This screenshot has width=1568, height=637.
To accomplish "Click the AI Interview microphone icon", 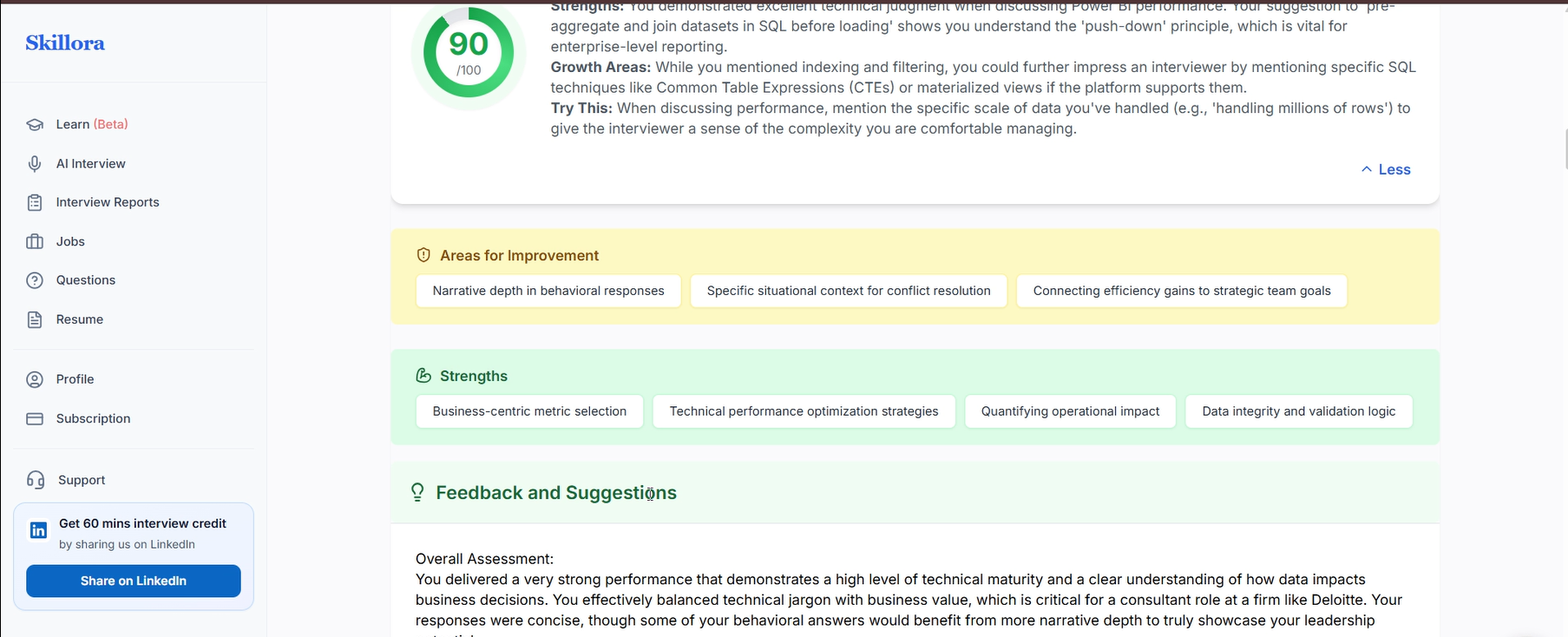I will (x=35, y=163).
